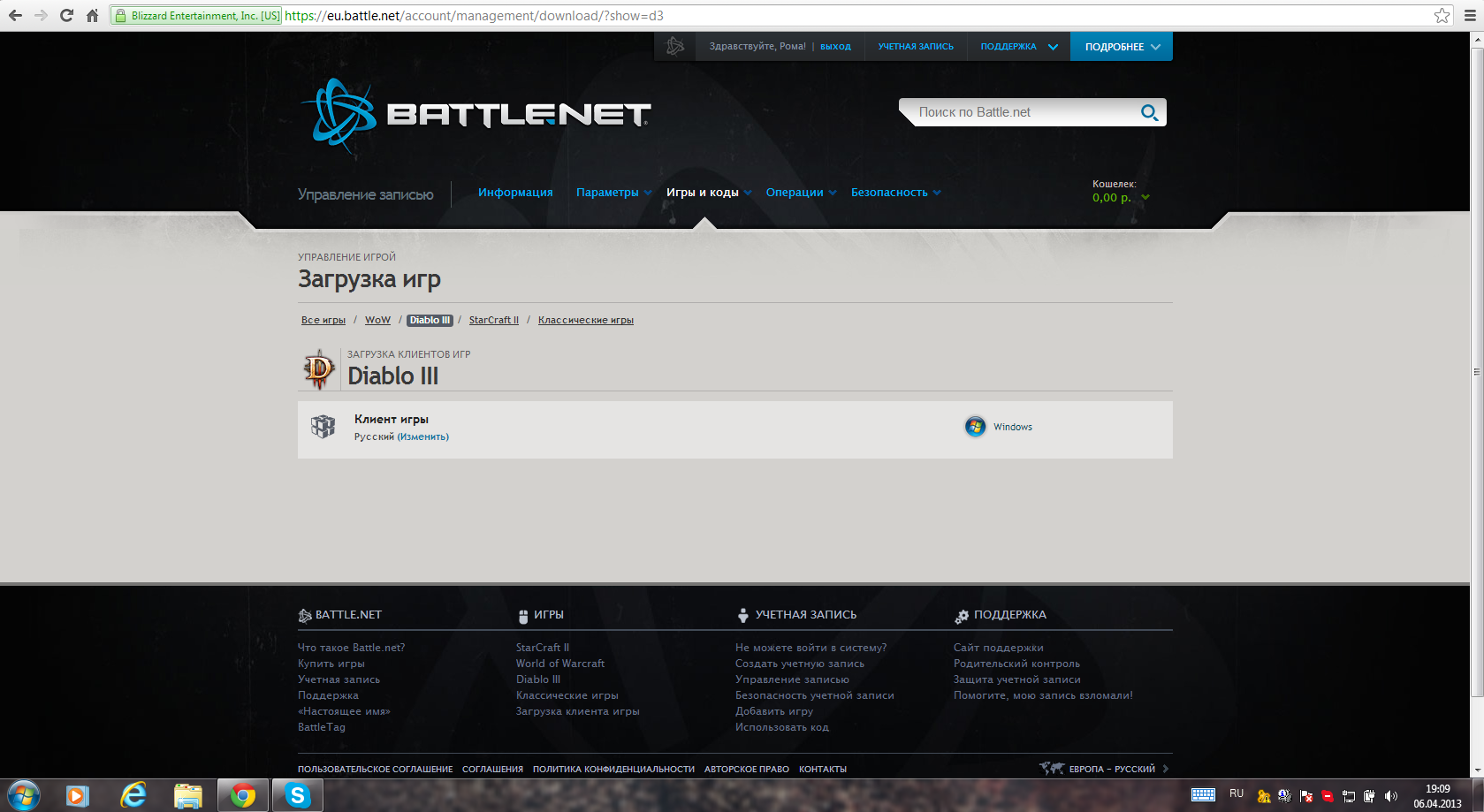The height and width of the screenshot is (812, 1484).
Task: Open АВТОРСКОЕ ПРАВО footer link
Action: click(x=747, y=770)
